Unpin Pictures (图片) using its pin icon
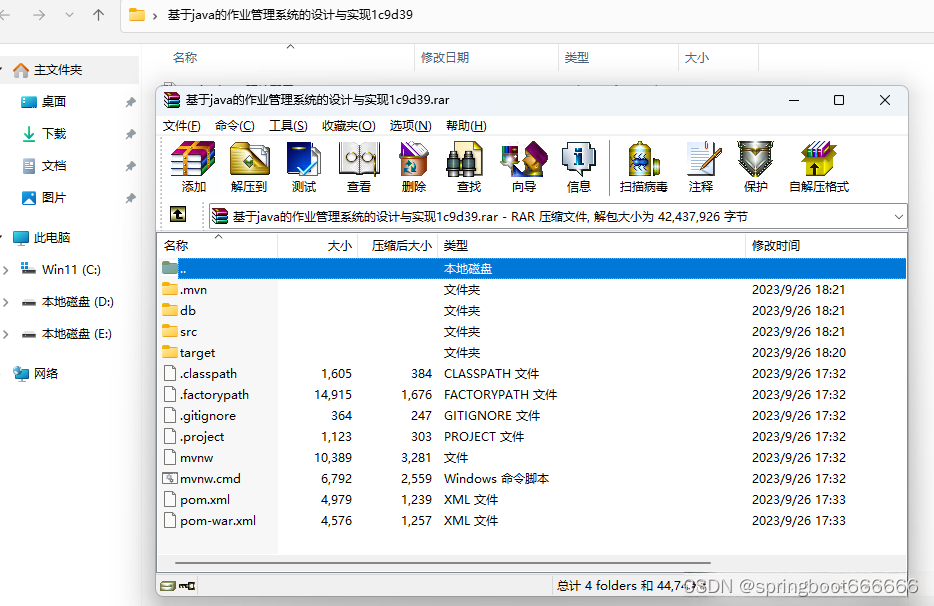The image size is (934, 606). [x=130, y=198]
